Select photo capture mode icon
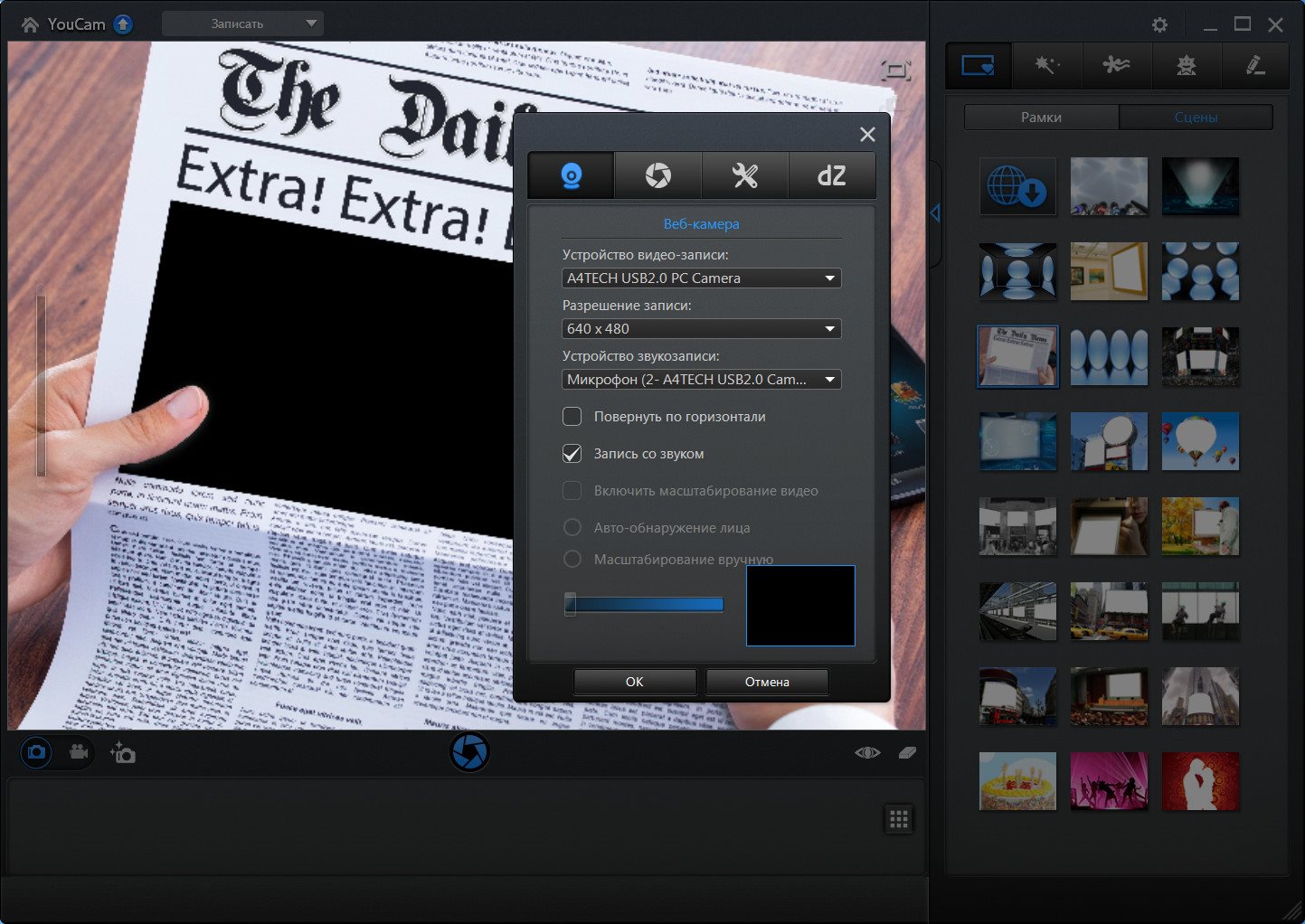 coord(36,752)
